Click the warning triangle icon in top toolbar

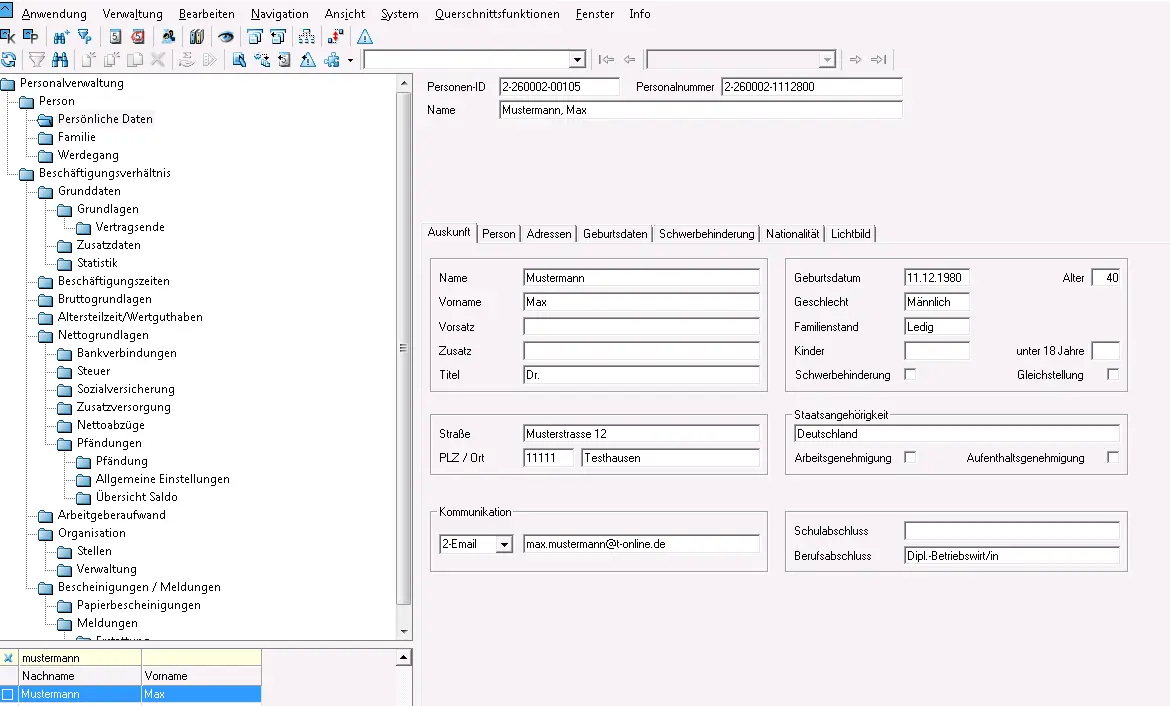click(365, 37)
